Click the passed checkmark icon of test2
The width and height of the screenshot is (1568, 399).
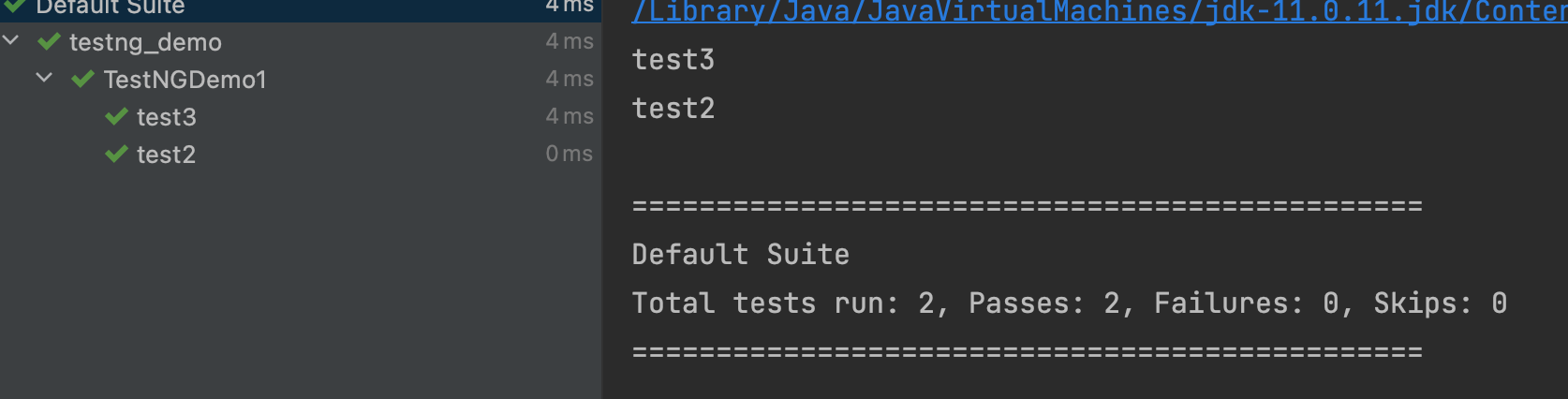(116, 155)
